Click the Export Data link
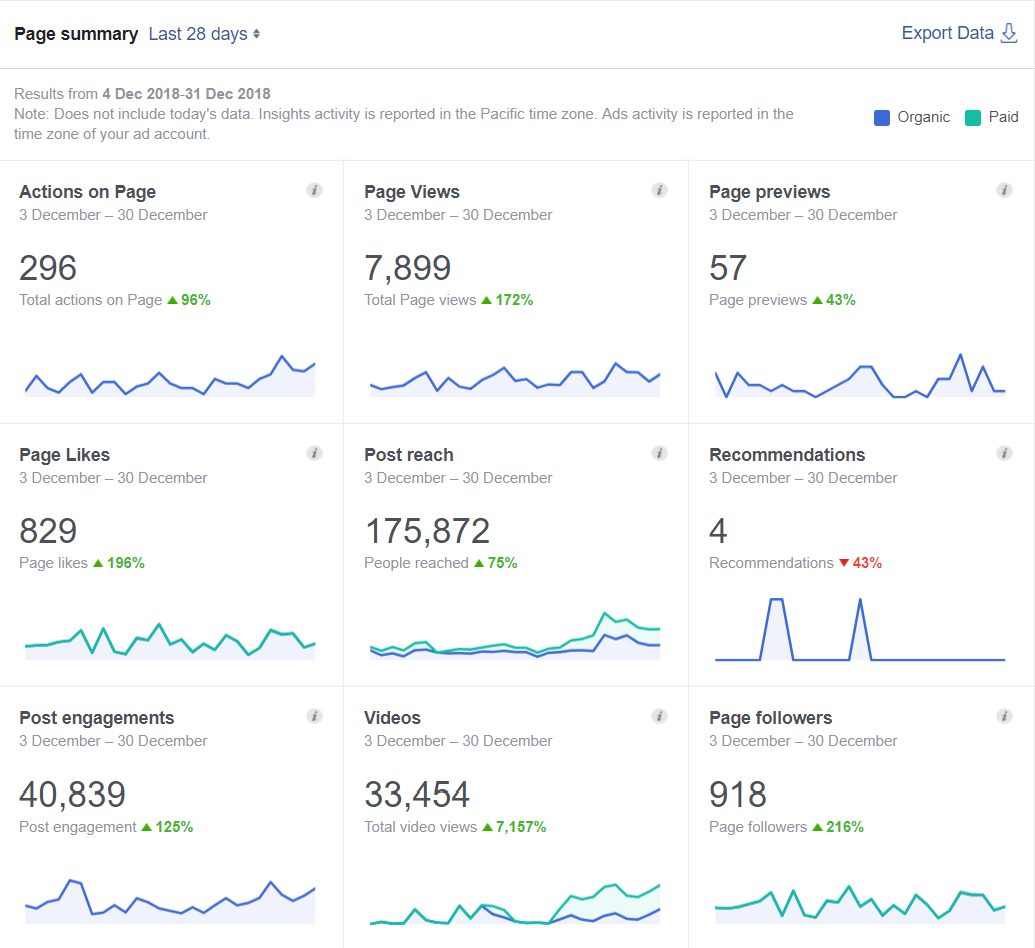This screenshot has width=1035, height=948. point(947,33)
